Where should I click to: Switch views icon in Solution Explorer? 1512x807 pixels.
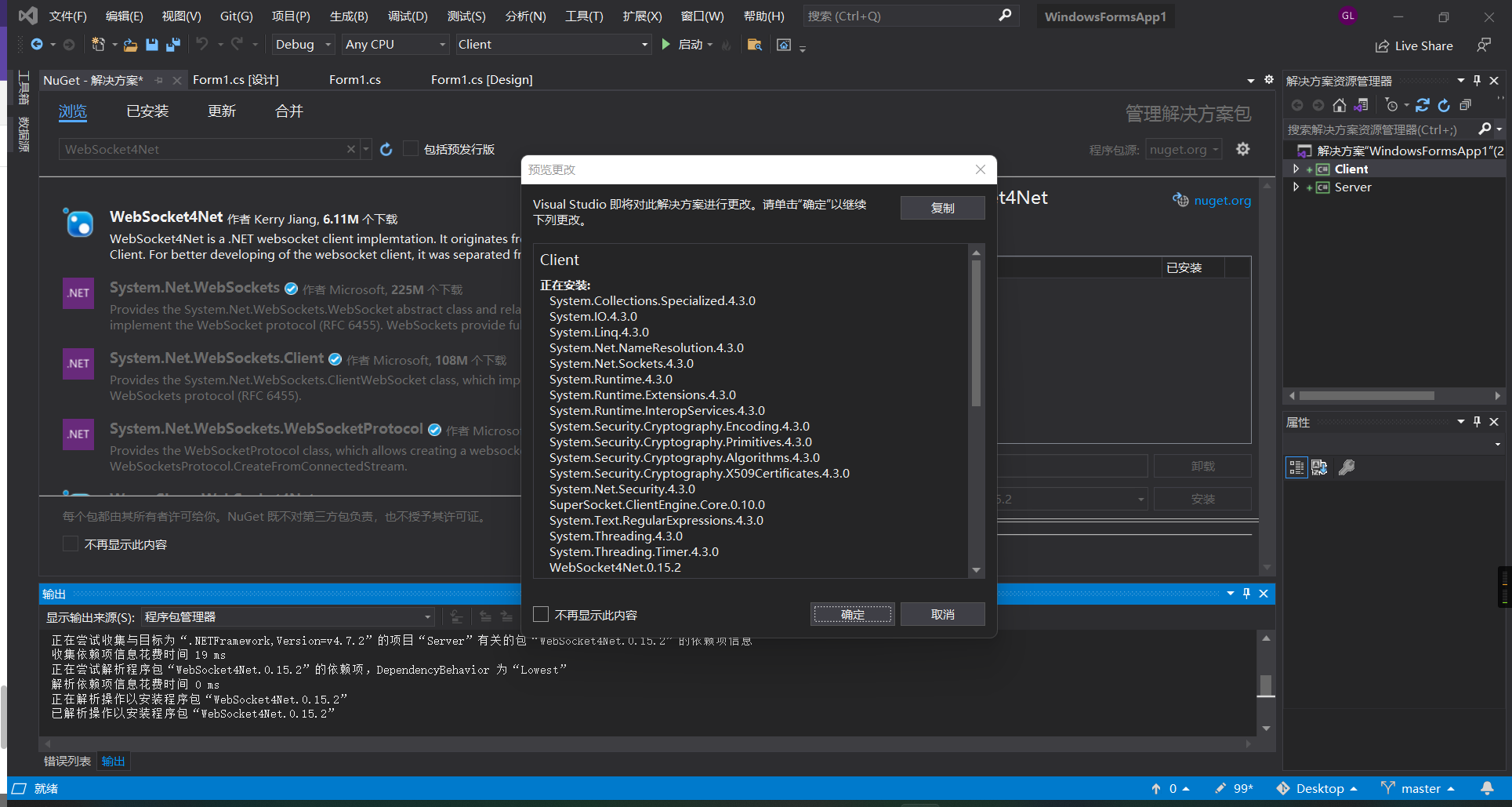coord(1362,105)
